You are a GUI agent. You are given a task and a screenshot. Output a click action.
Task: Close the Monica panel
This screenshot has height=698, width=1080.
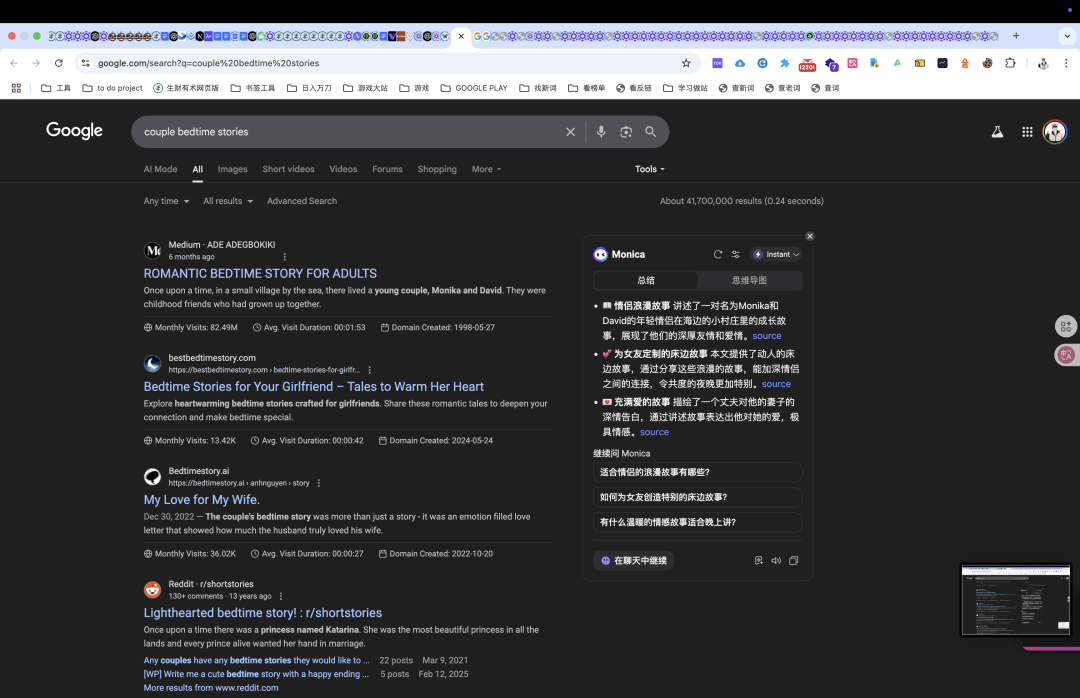coord(810,236)
